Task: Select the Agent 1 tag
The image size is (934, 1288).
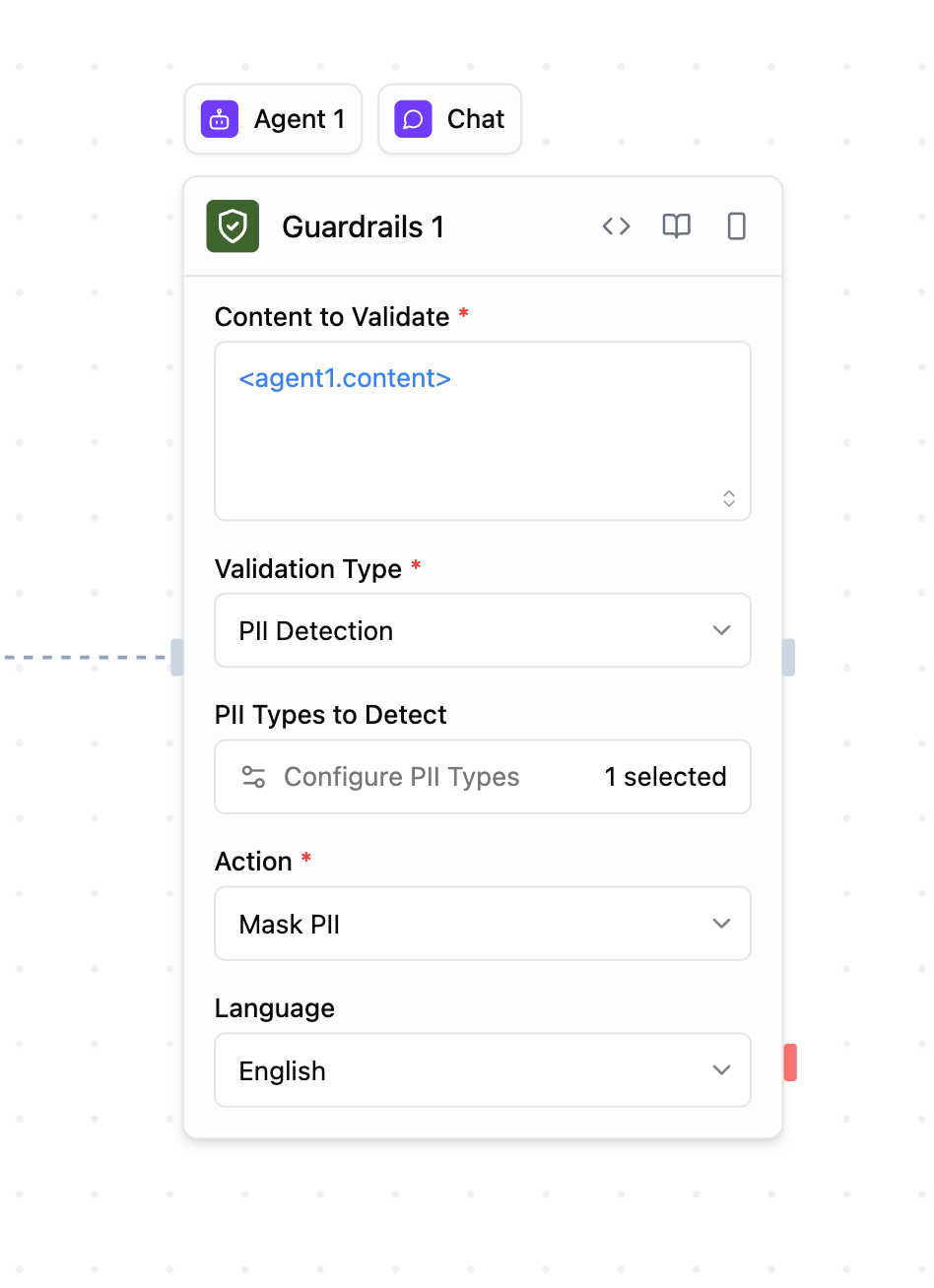Action: [273, 119]
